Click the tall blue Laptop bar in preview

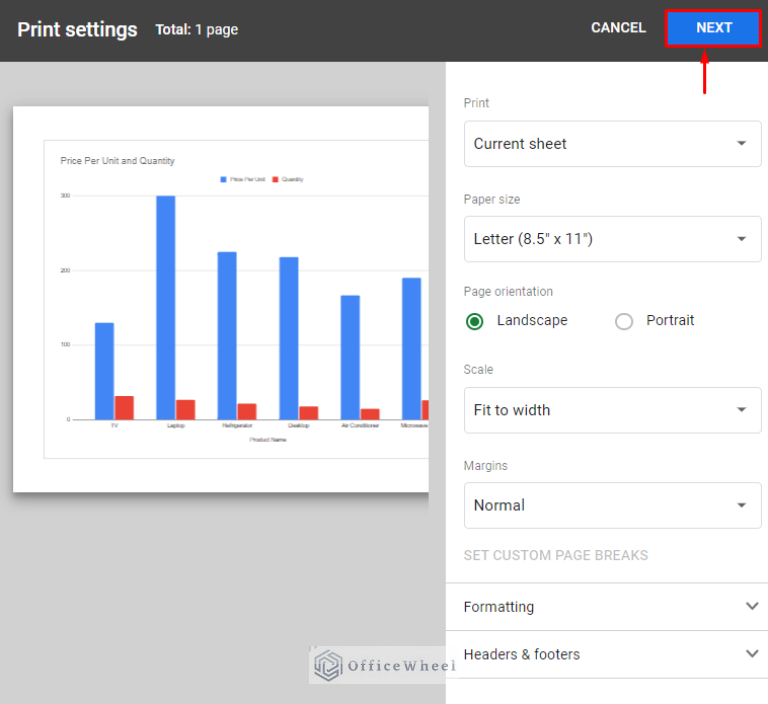coord(166,308)
